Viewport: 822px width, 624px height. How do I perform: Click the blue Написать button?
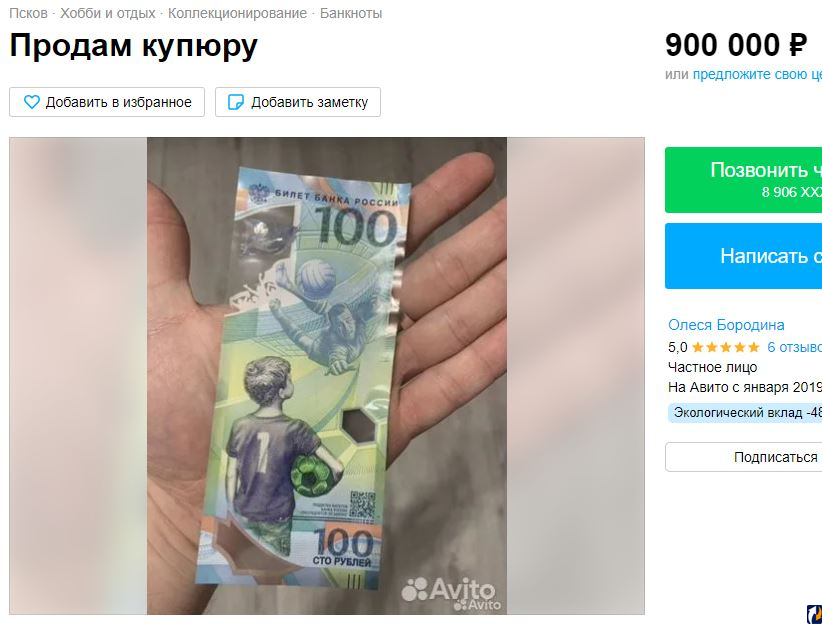tap(743, 256)
